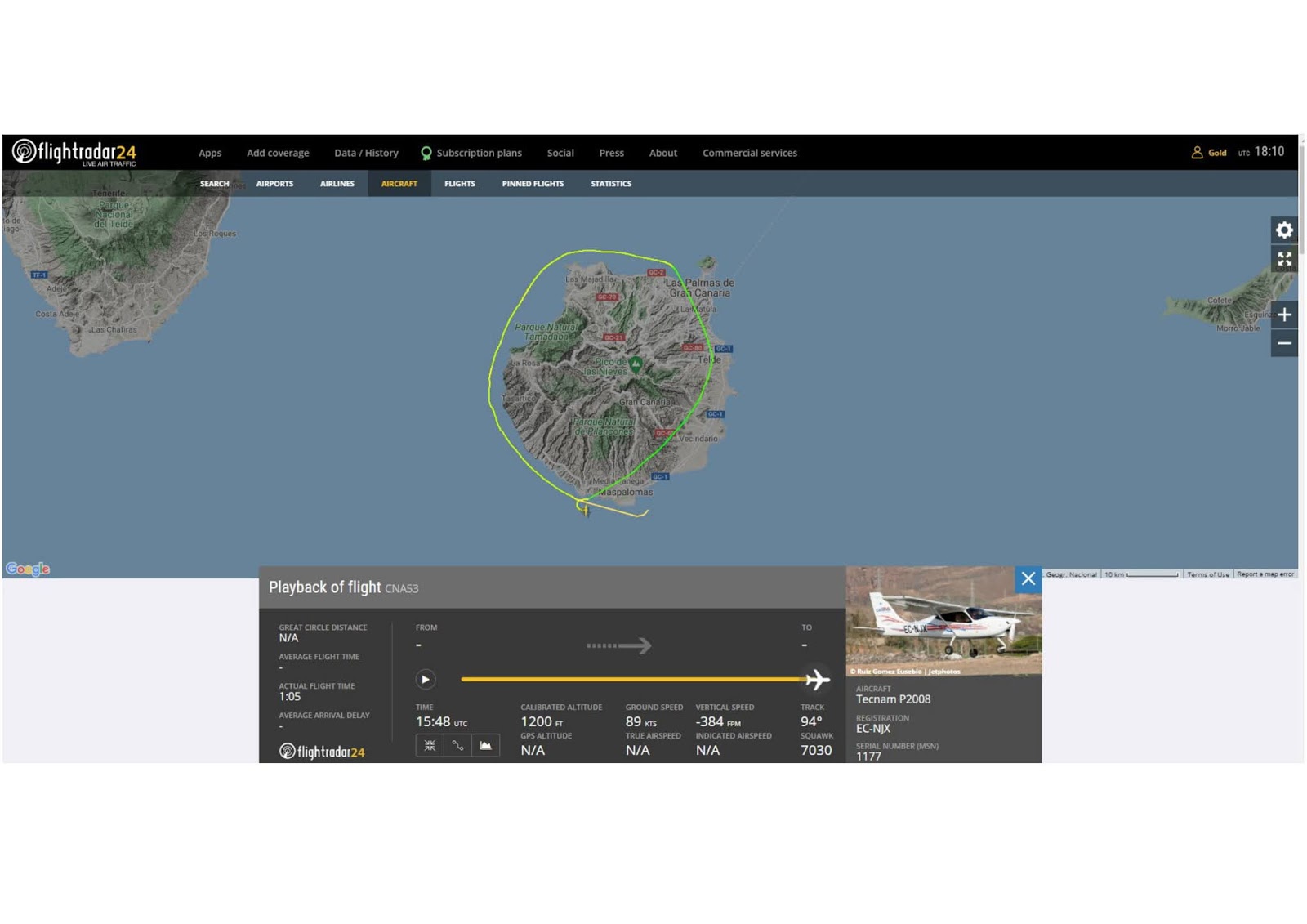Switch to the Flights tab
Screen dimensions: 1307x924
tap(460, 184)
